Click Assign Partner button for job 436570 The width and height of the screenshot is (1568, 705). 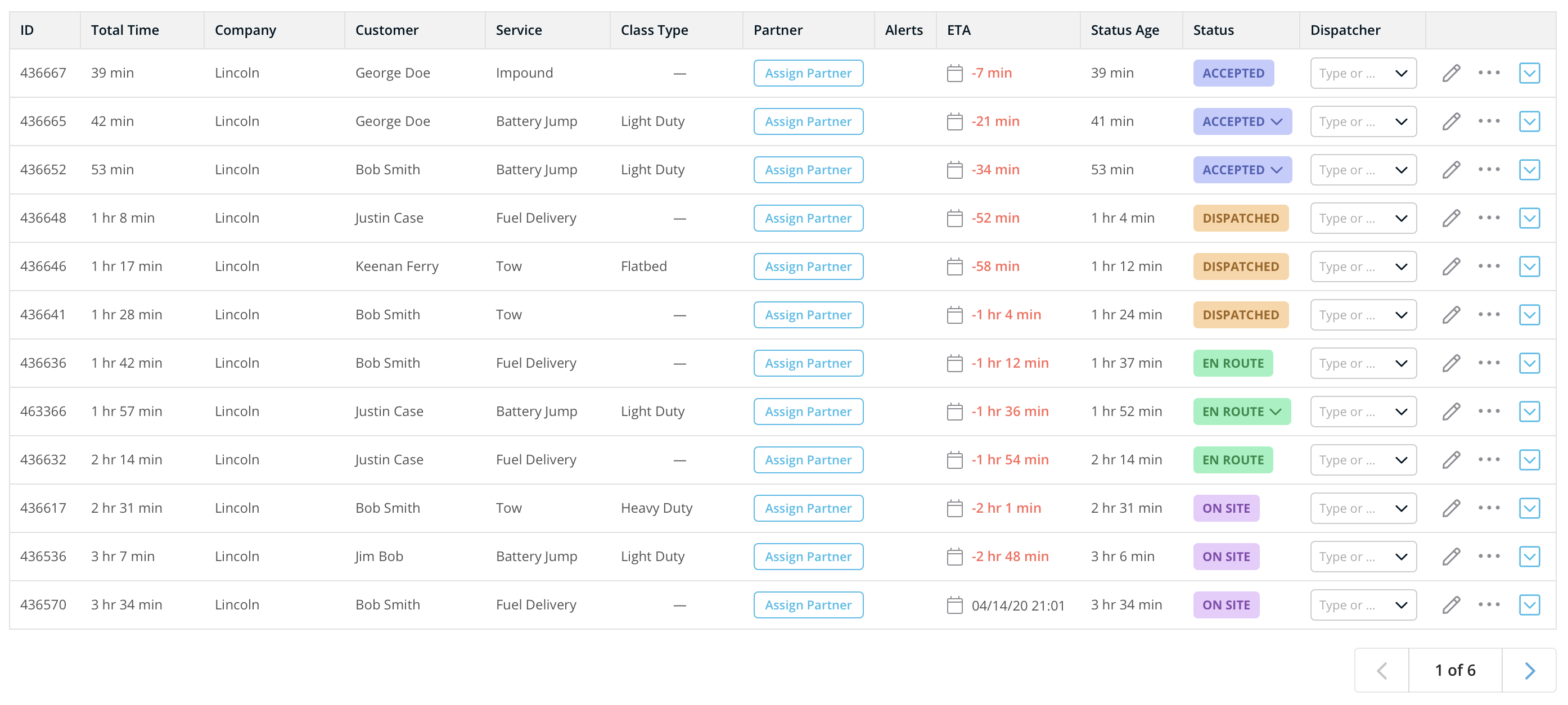808,604
